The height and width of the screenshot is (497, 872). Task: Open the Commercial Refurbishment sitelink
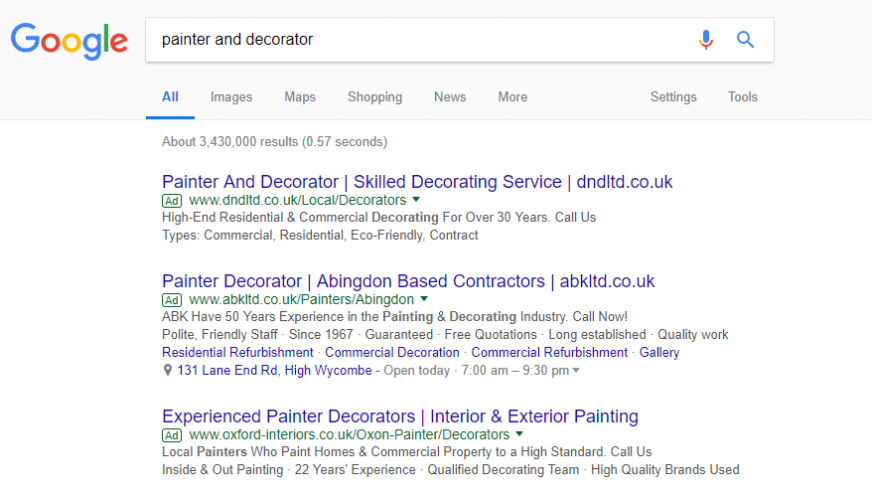[549, 352]
